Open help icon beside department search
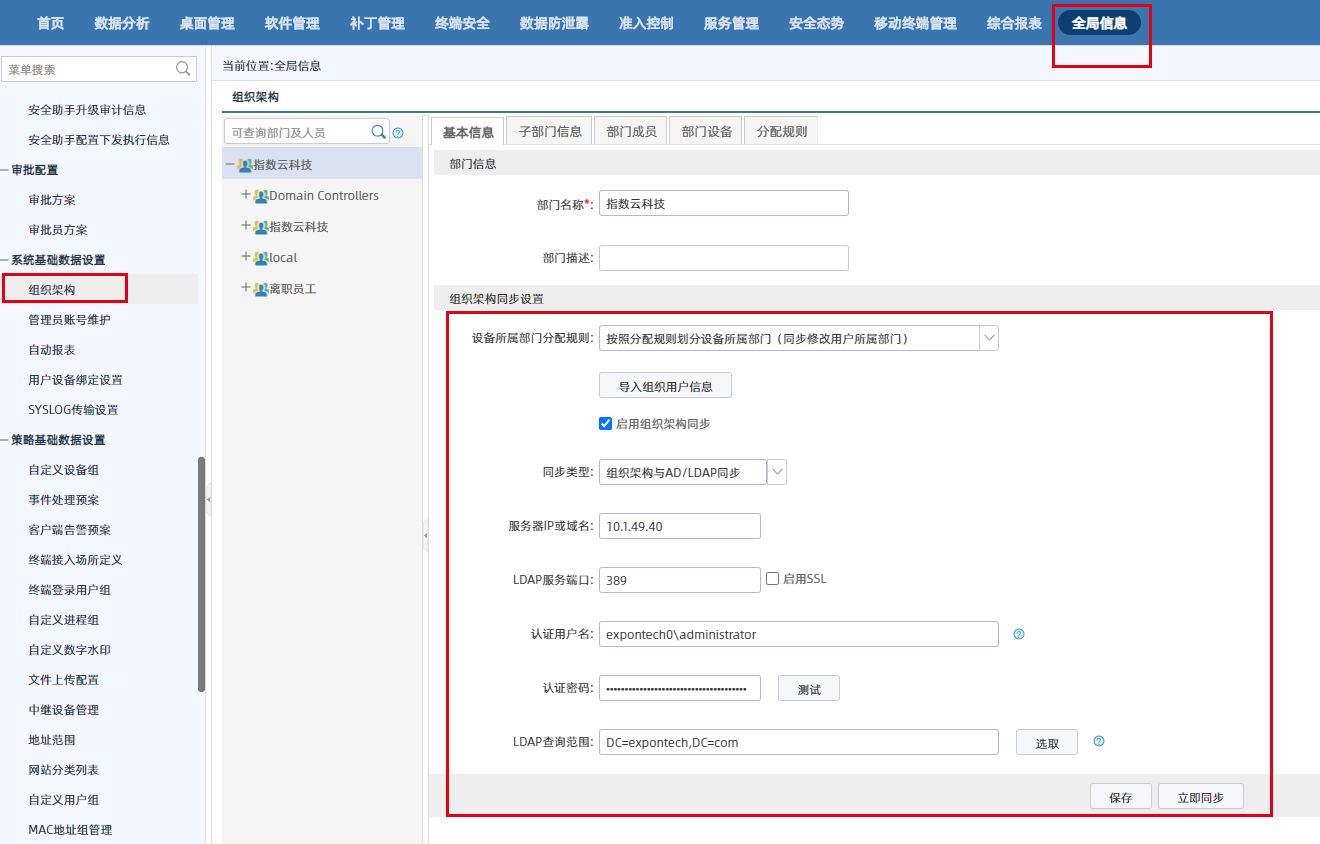Viewport: 1320px width, 844px height. click(x=398, y=133)
